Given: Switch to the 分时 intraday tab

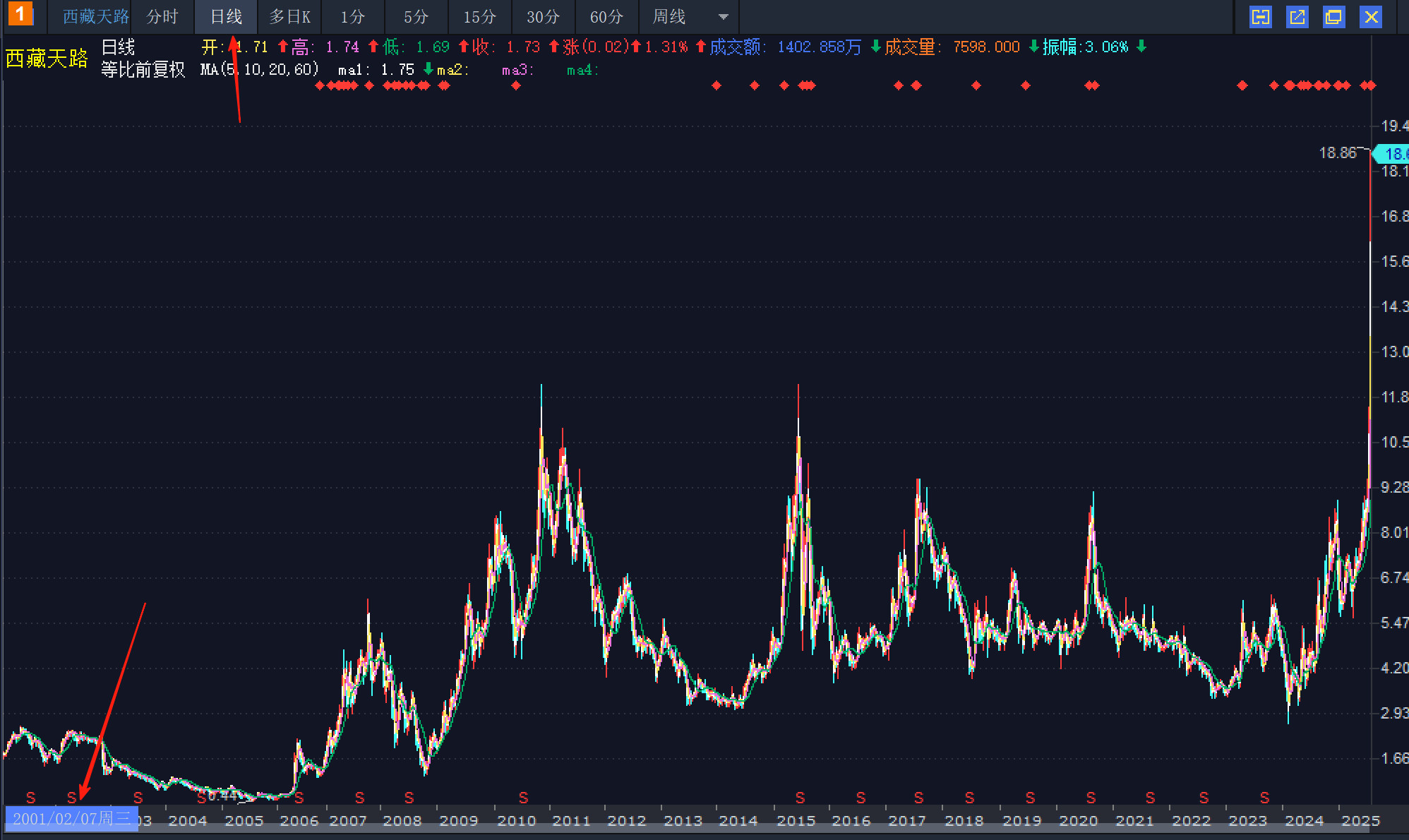Looking at the screenshot, I should tap(162, 17).
